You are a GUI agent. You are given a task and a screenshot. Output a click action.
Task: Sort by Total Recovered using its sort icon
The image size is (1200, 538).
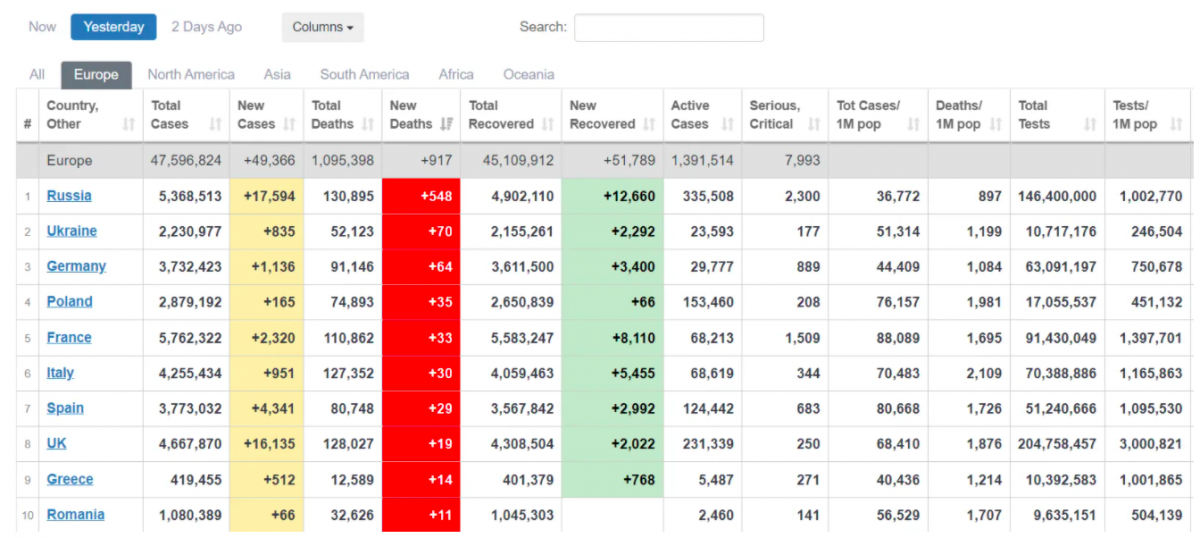click(x=548, y=124)
